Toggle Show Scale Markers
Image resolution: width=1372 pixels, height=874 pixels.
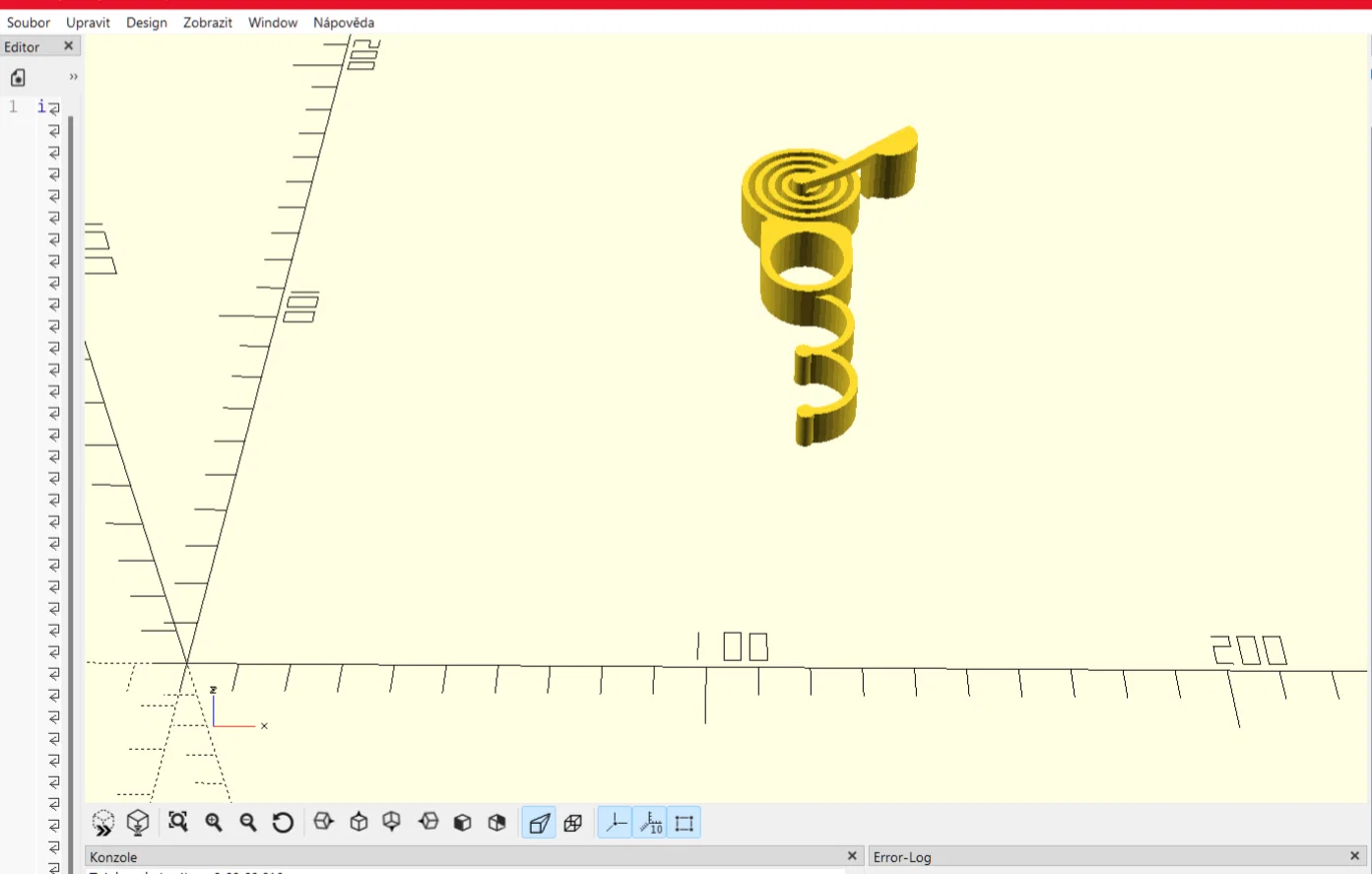(x=650, y=823)
